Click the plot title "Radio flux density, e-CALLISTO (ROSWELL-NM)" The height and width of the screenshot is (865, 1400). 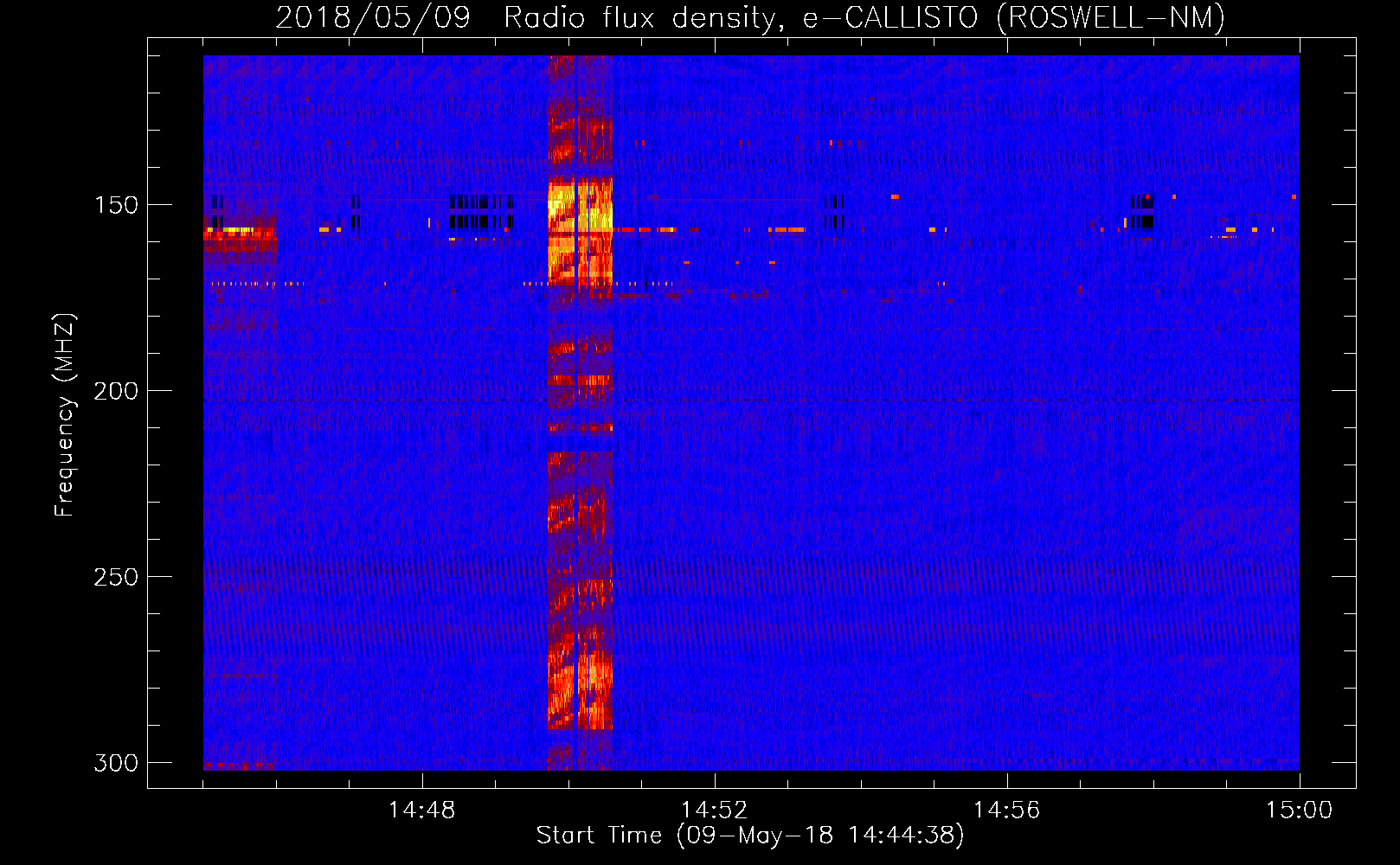pyautogui.click(x=864, y=17)
